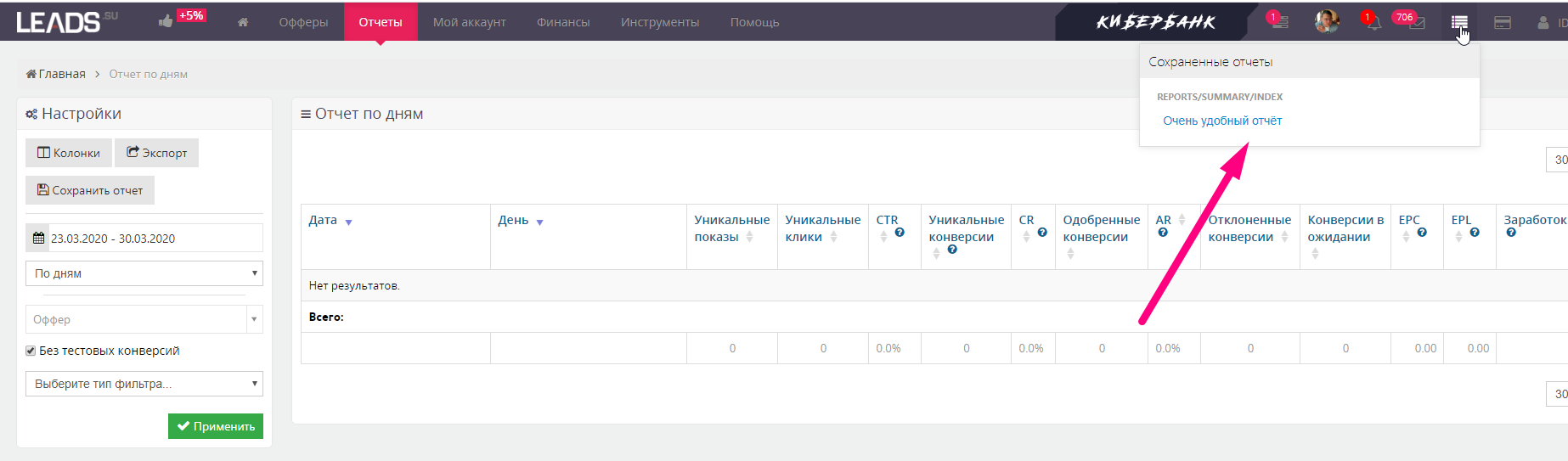Open the notifications bell icon

click(1373, 22)
